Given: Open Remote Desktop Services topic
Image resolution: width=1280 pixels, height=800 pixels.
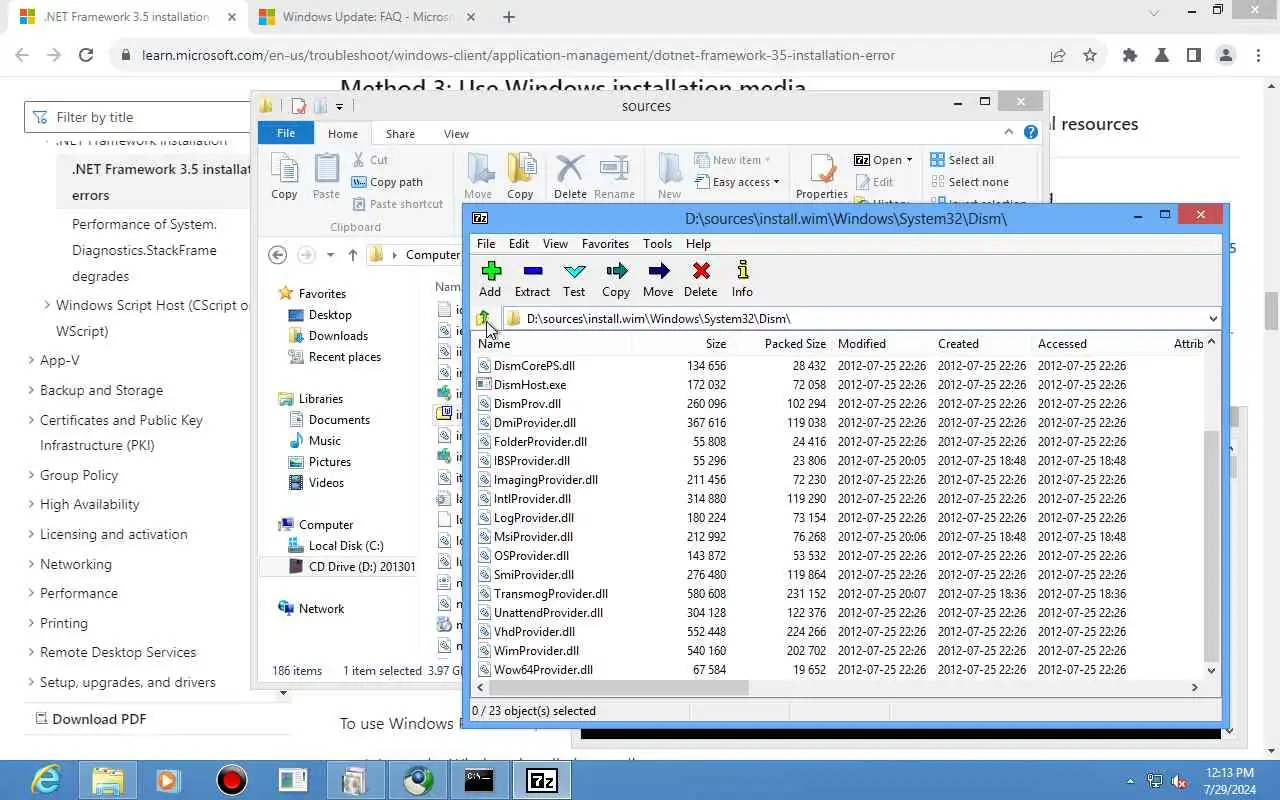Looking at the screenshot, I should [118, 652].
